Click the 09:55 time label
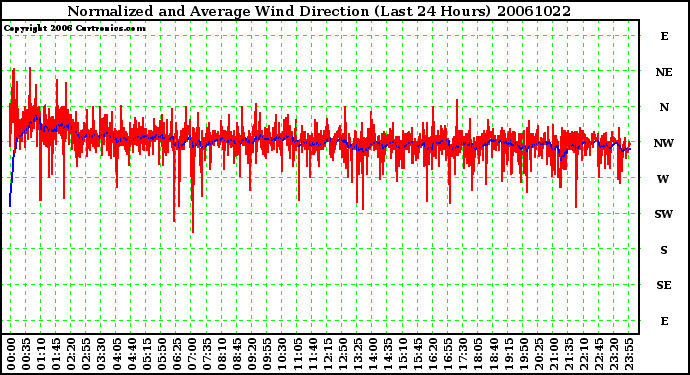 [268, 354]
